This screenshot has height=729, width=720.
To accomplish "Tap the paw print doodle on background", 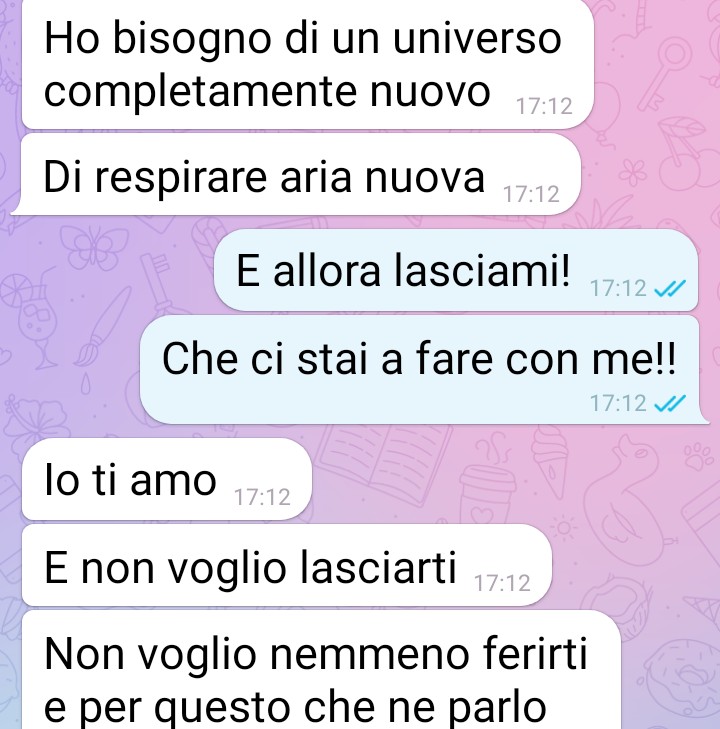I will pos(699,456).
